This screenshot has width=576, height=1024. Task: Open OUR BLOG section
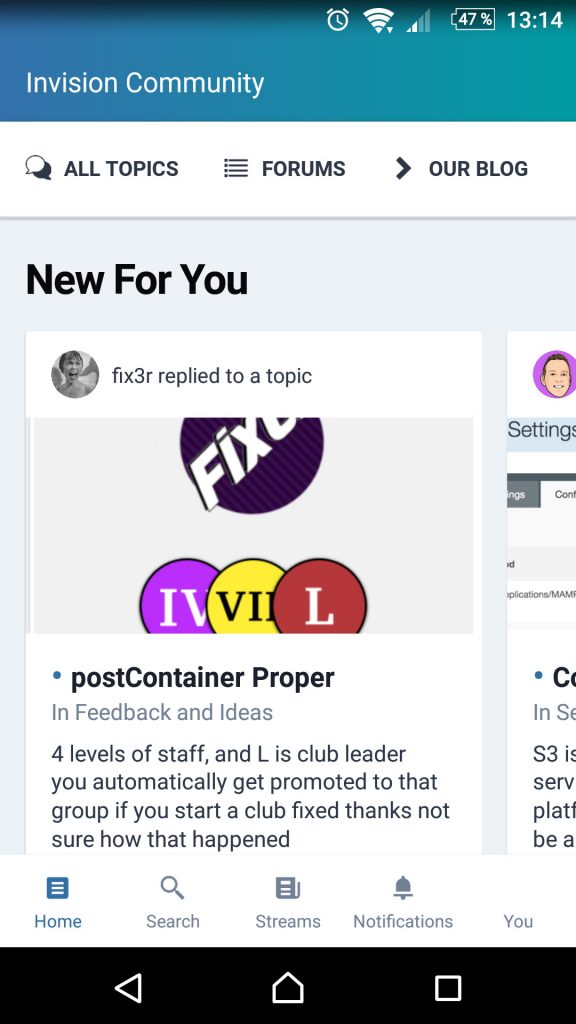pyautogui.click(x=477, y=168)
